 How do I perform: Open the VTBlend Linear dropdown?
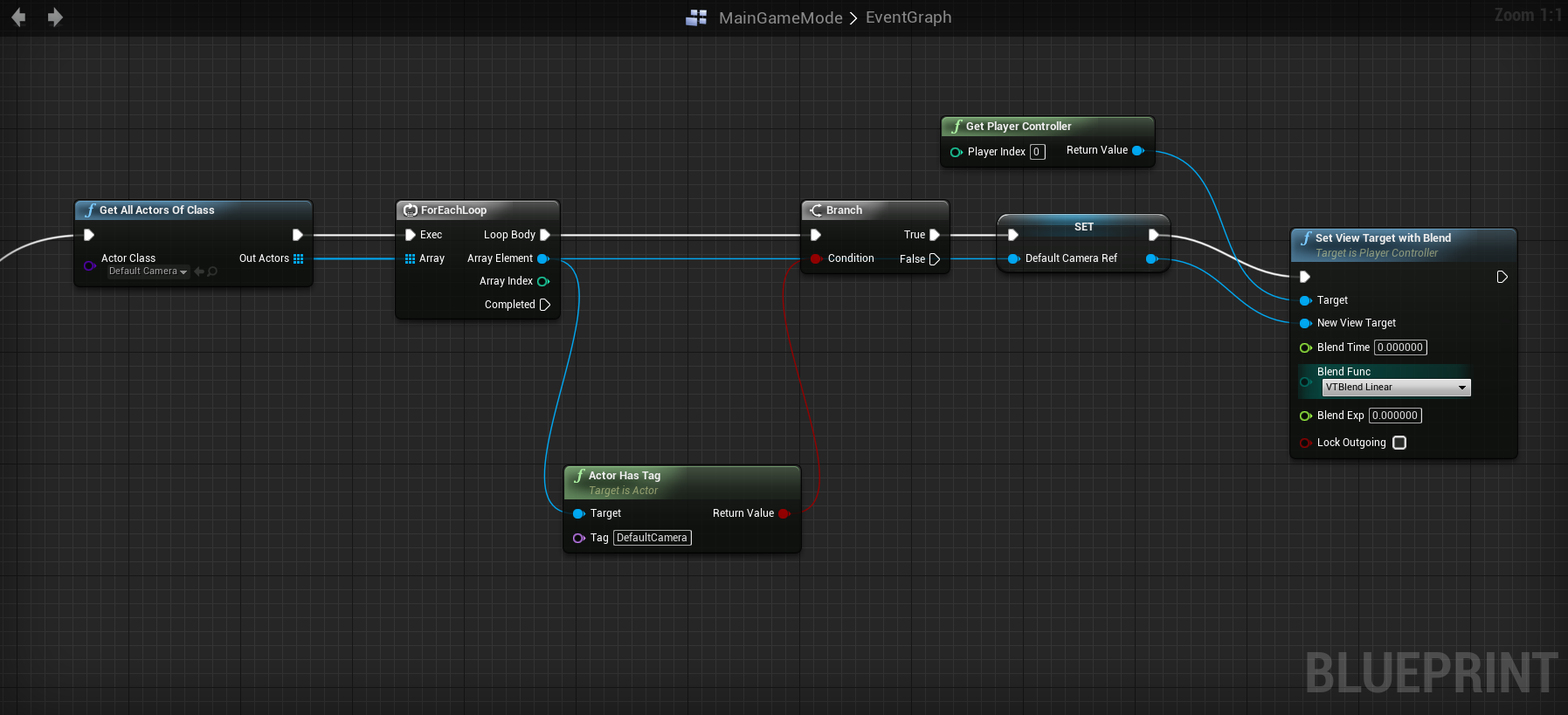click(x=1396, y=388)
